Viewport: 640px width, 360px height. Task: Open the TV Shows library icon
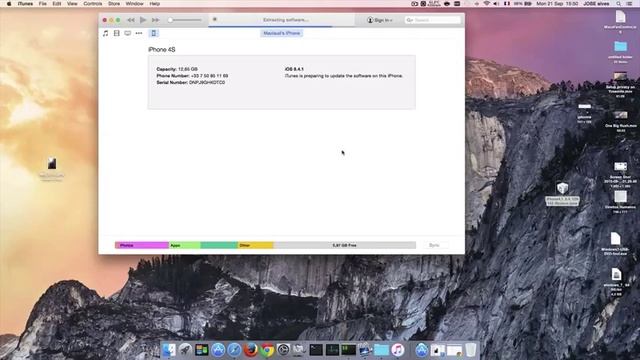[128, 33]
